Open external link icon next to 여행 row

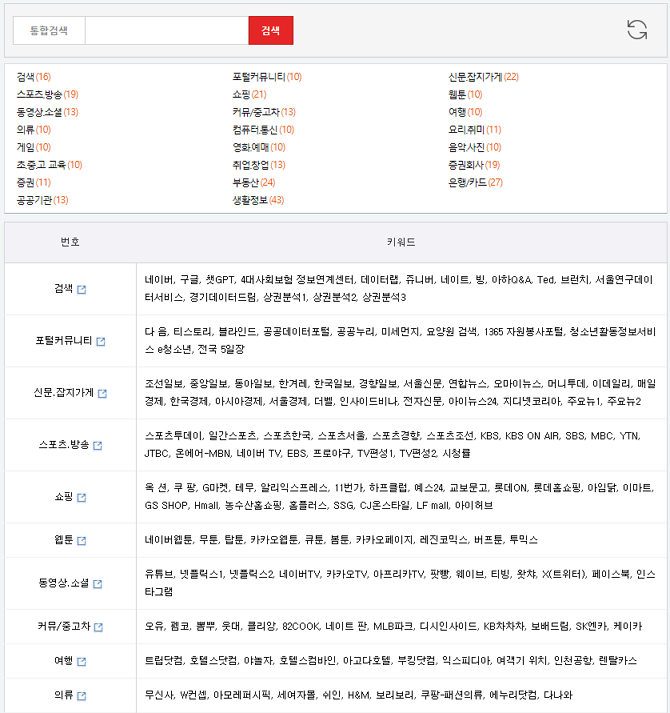(81, 662)
